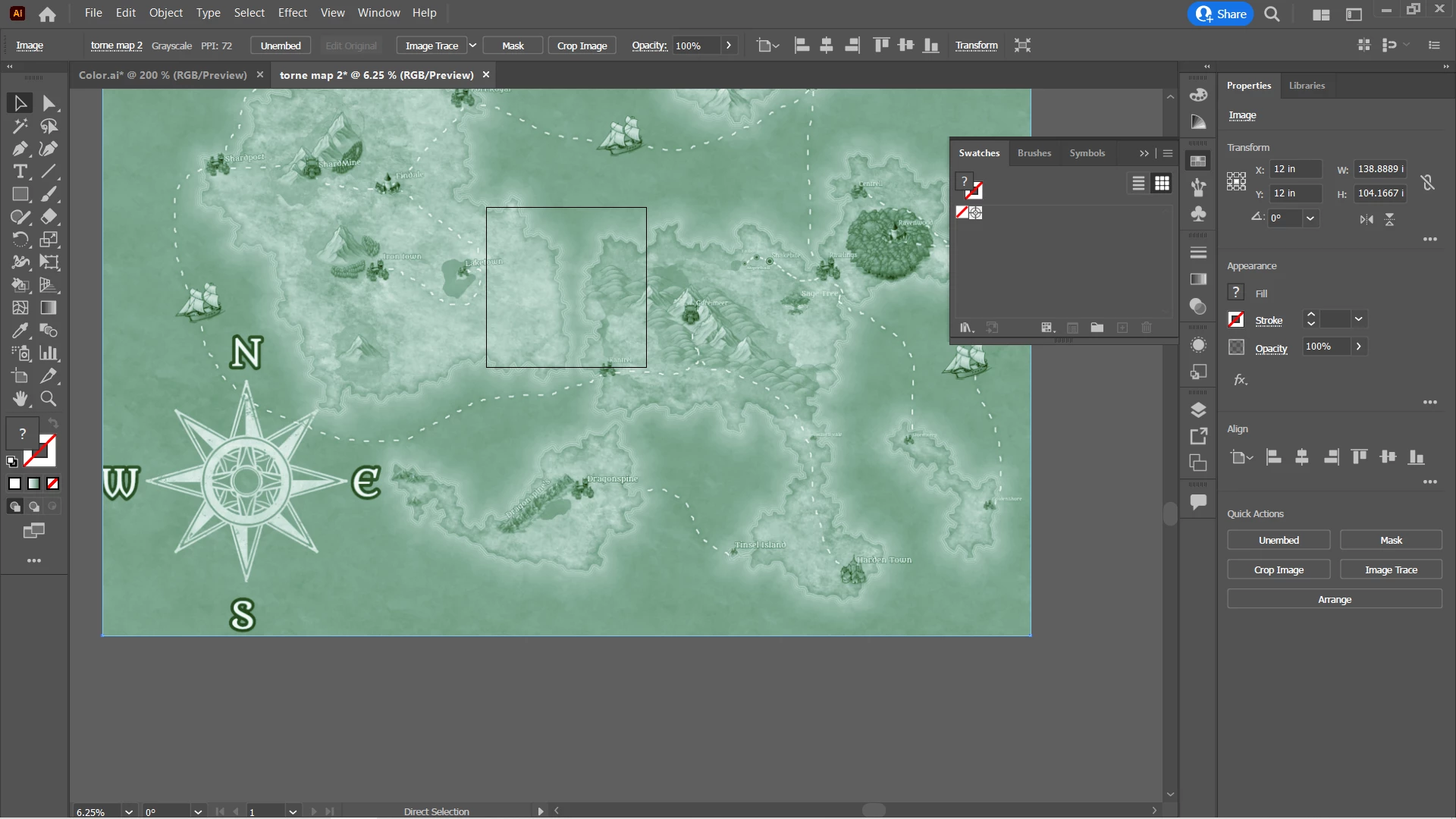The height and width of the screenshot is (819, 1456).
Task: Open the stroke weight dropdown
Action: (1358, 319)
